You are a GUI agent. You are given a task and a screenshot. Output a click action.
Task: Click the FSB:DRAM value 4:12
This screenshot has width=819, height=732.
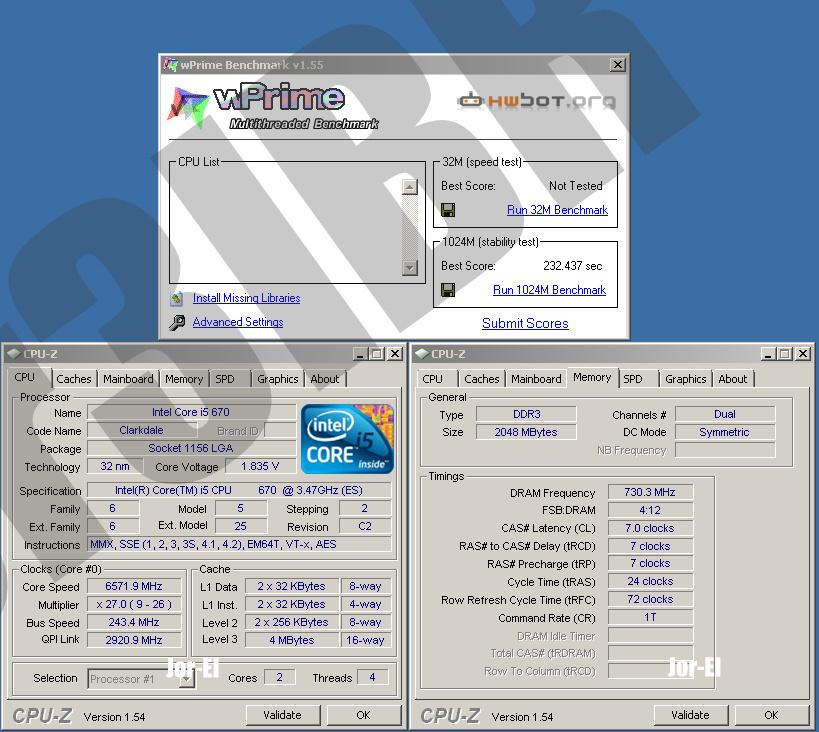(650, 510)
